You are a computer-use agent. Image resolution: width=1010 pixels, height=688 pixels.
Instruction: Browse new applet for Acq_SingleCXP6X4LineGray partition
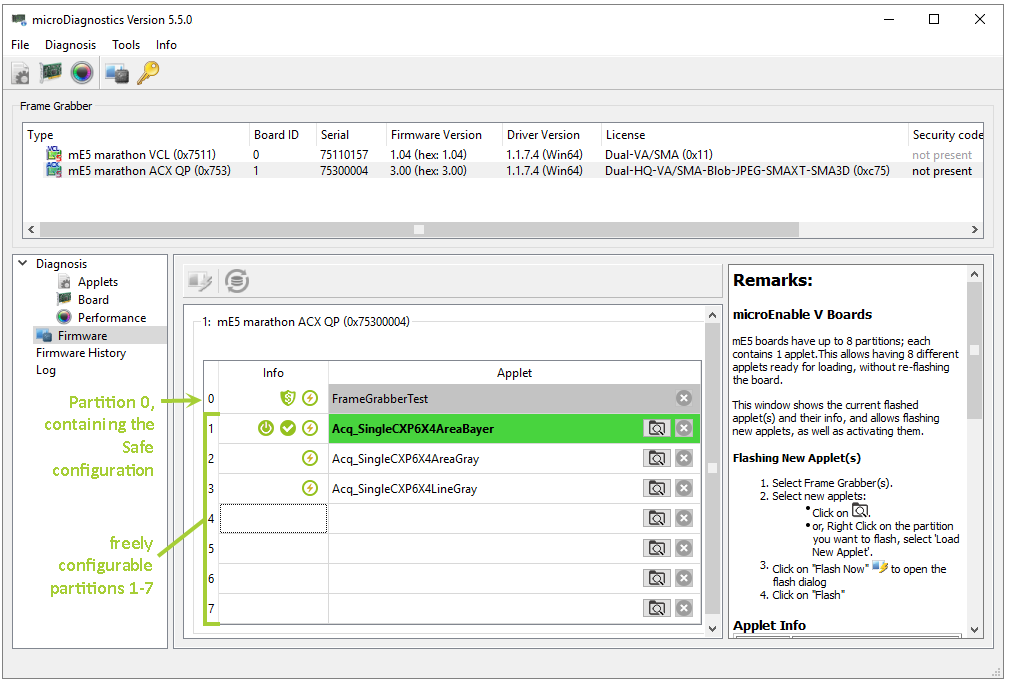pyautogui.click(x=657, y=488)
